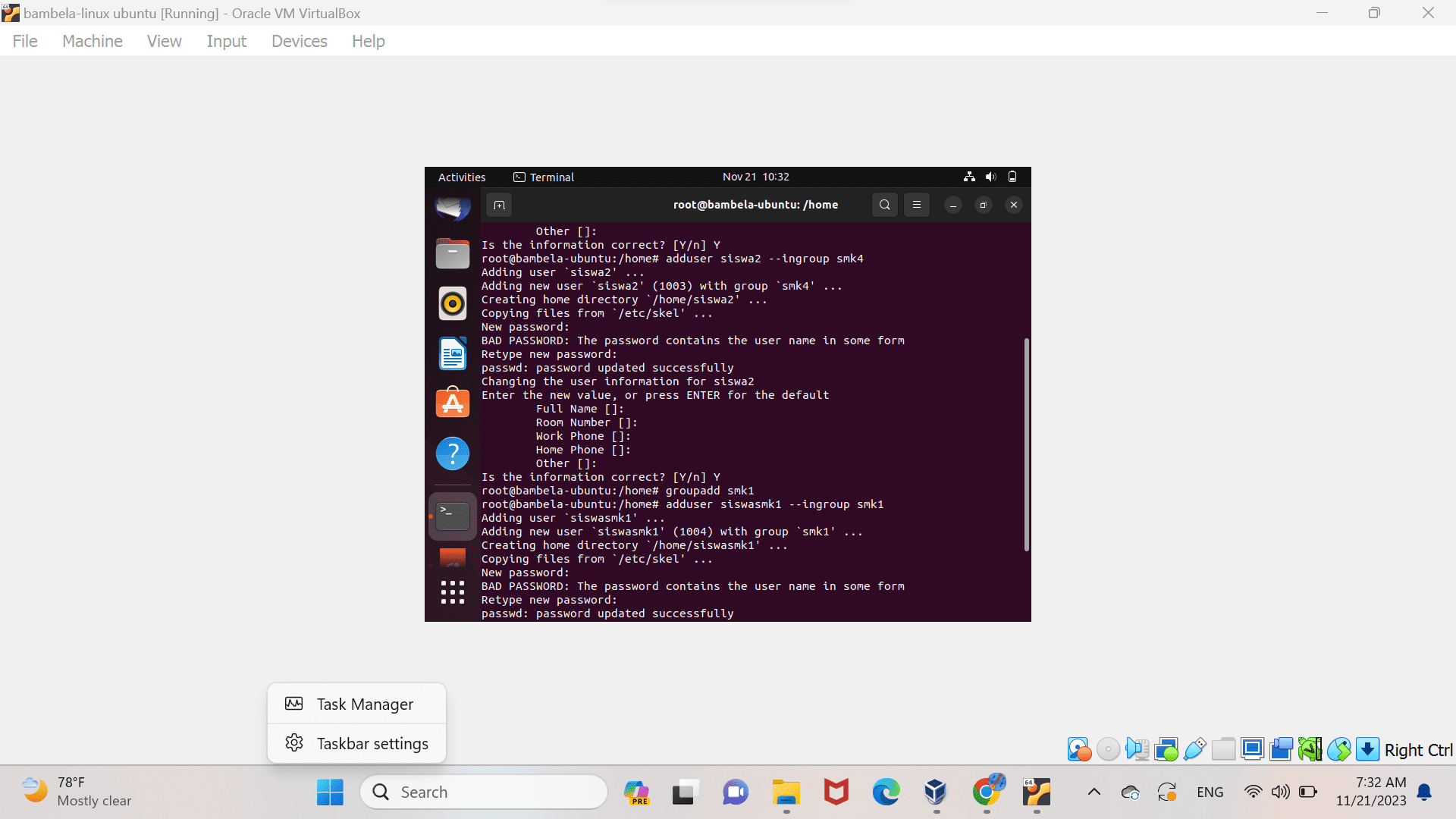Open the notification bell icon
Viewport: 1456px width, 819px height.
[x=1425, y=792]
